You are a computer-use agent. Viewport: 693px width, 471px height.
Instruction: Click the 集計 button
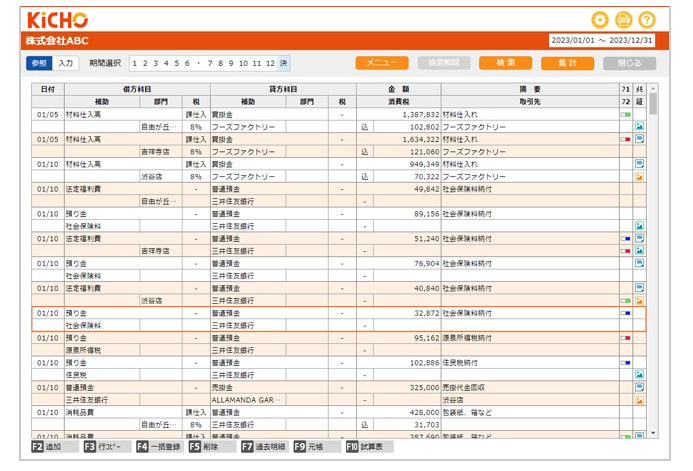(x=567, y=63)
